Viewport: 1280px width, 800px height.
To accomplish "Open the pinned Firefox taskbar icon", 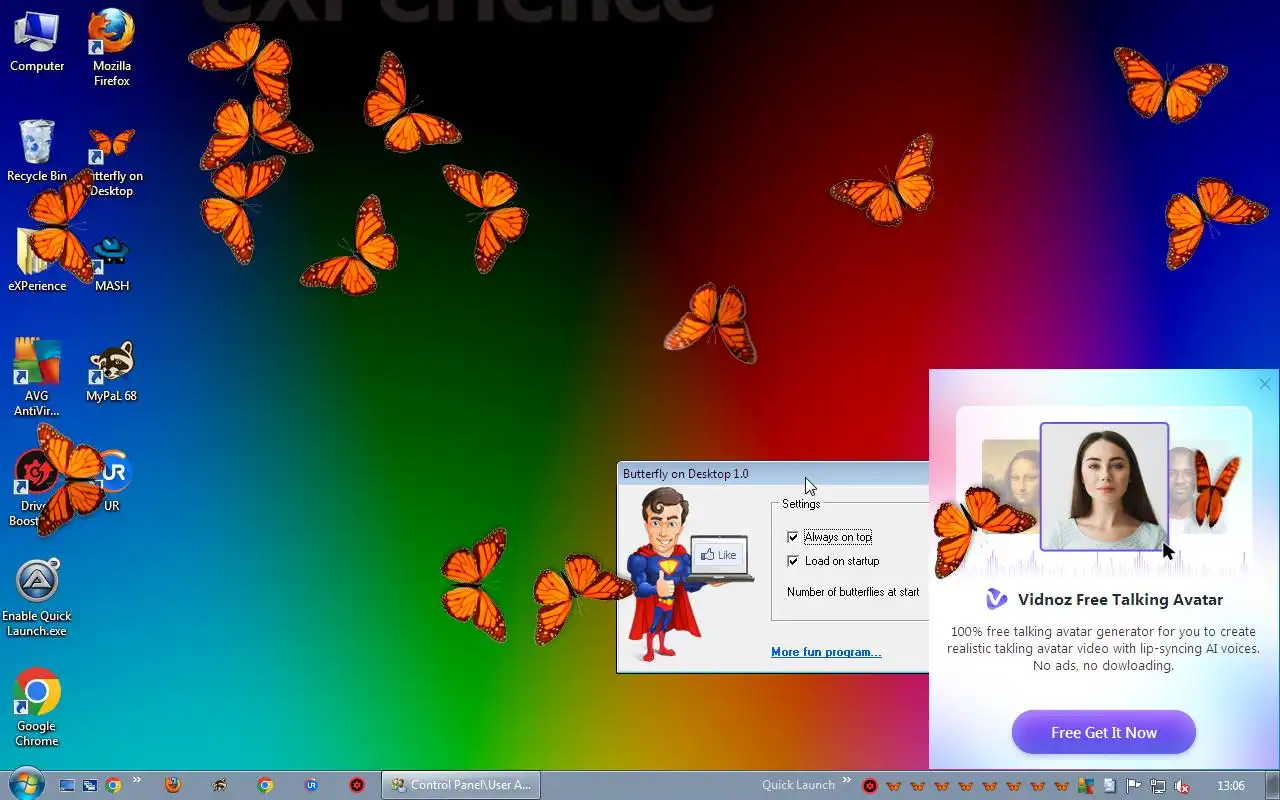I will pyautogui.click(x=173, y=785).
